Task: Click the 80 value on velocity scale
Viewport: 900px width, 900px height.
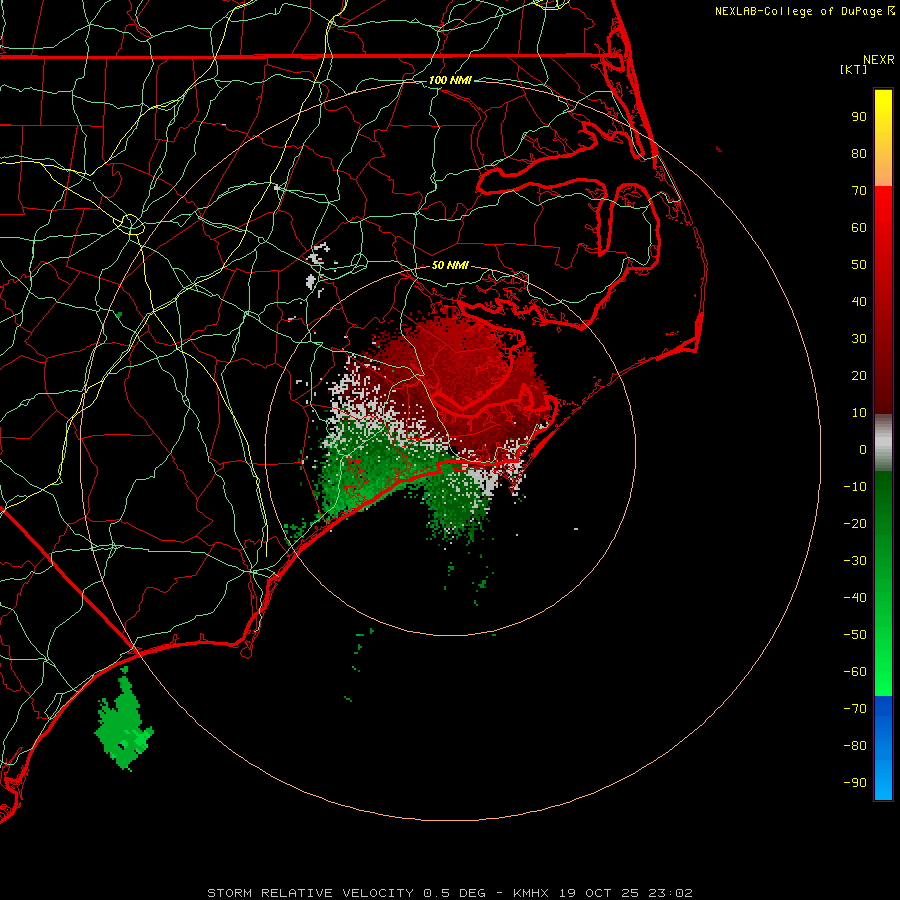Action: [859, 153]
